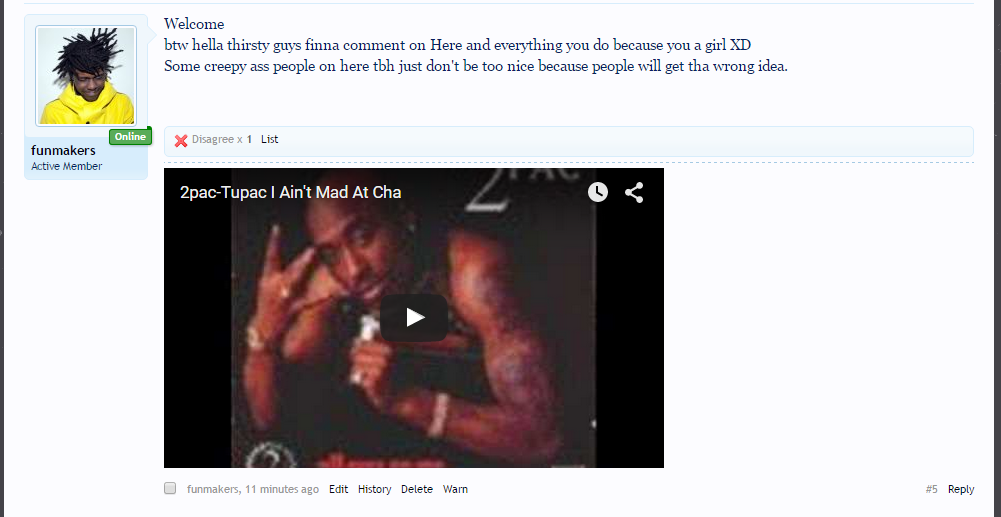Viewport: 1001px width, 517px height.
Task: Click the green Online status badge
Action: pos(130,137)
